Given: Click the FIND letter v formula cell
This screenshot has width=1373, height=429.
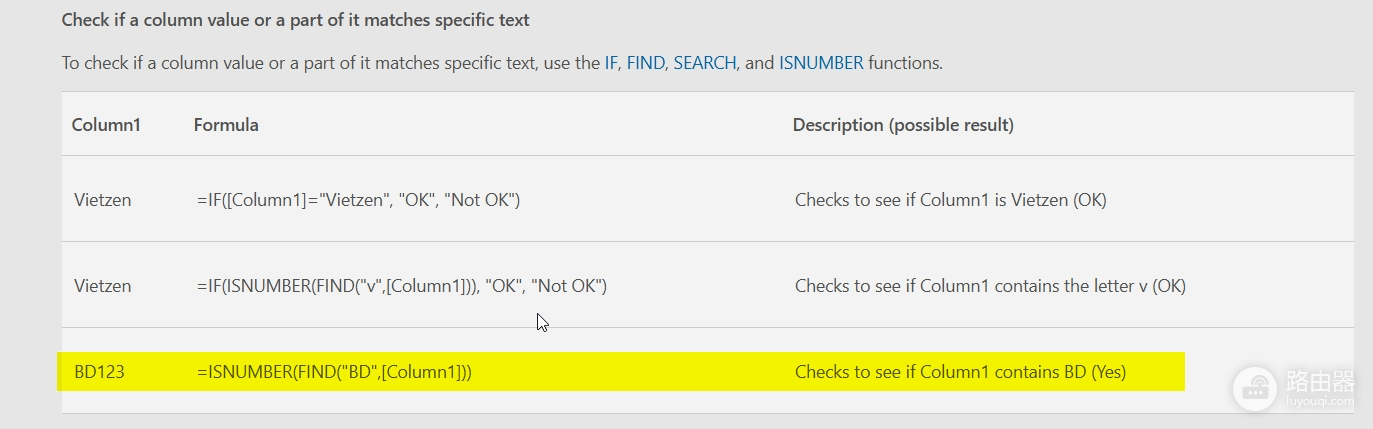Looking at the screenshot, I should pyautogui.click(x=402, y=286).
